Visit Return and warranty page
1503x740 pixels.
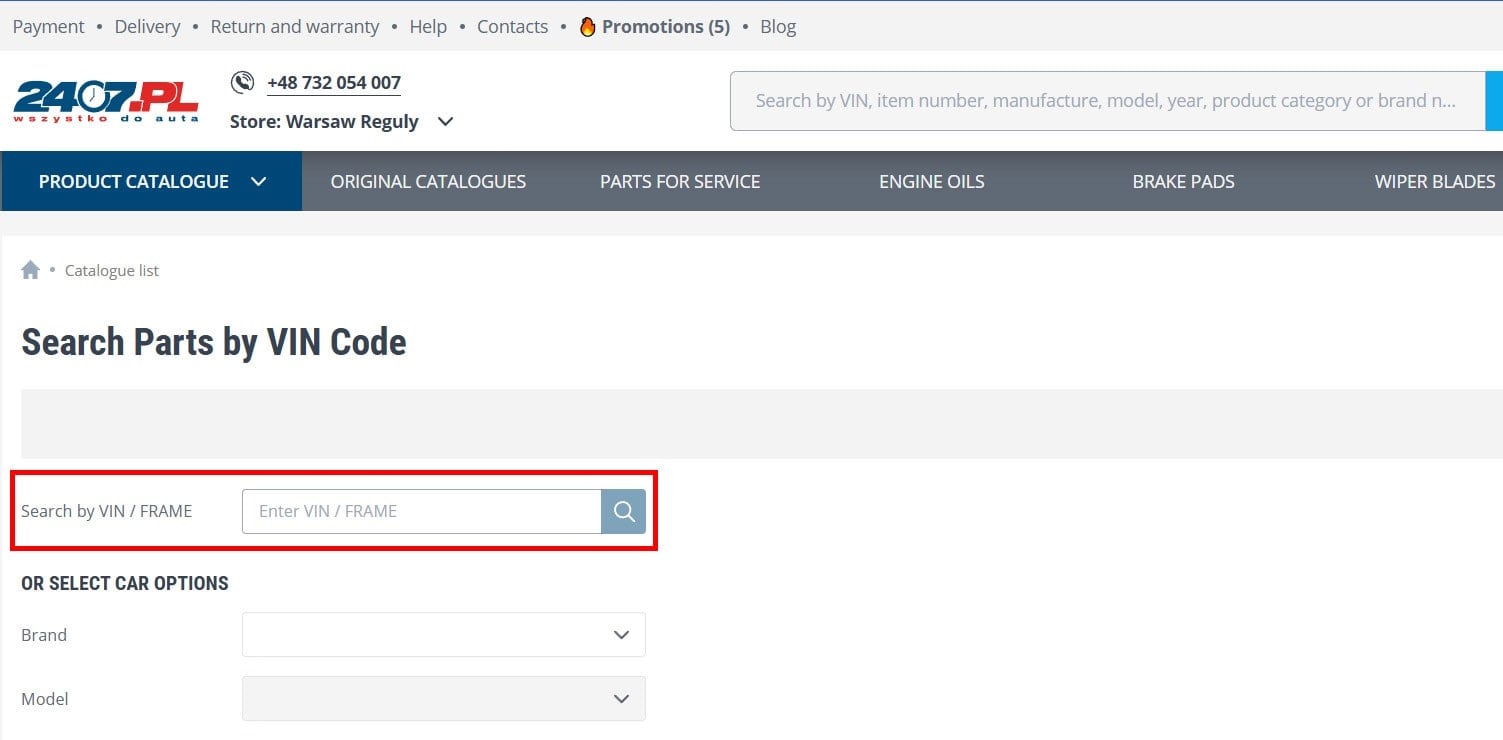click(x=295, y=27)
